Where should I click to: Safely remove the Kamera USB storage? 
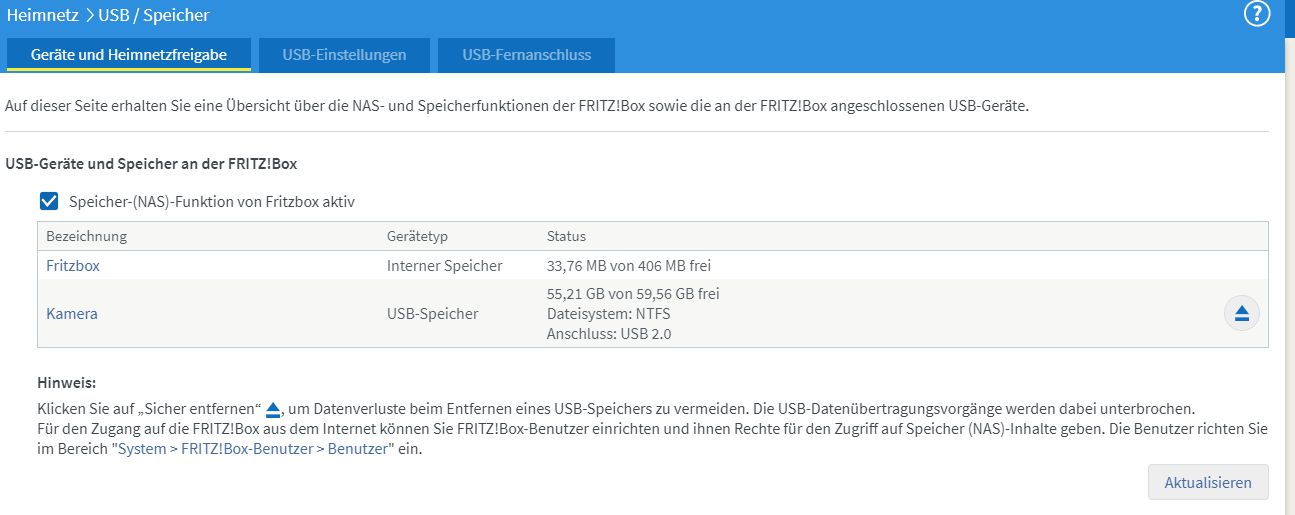pyautogui.click(x=1241, y=314)
